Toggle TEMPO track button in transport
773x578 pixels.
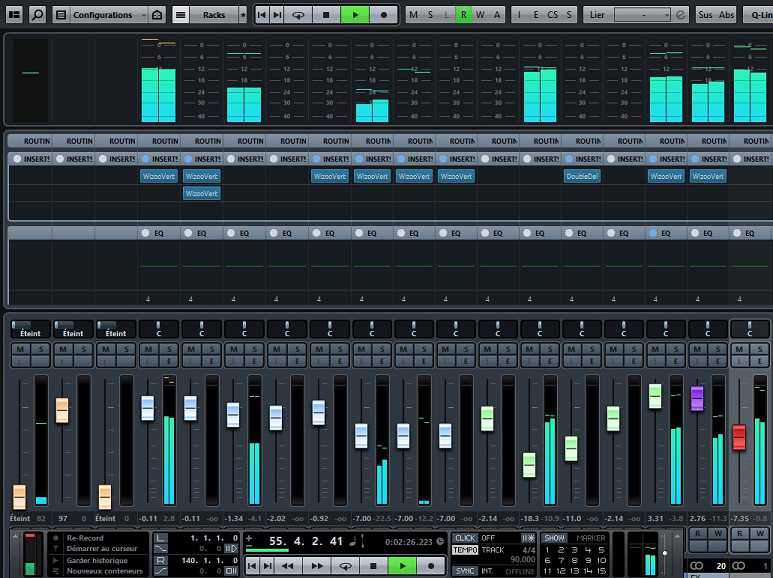(x=465, y=550)
